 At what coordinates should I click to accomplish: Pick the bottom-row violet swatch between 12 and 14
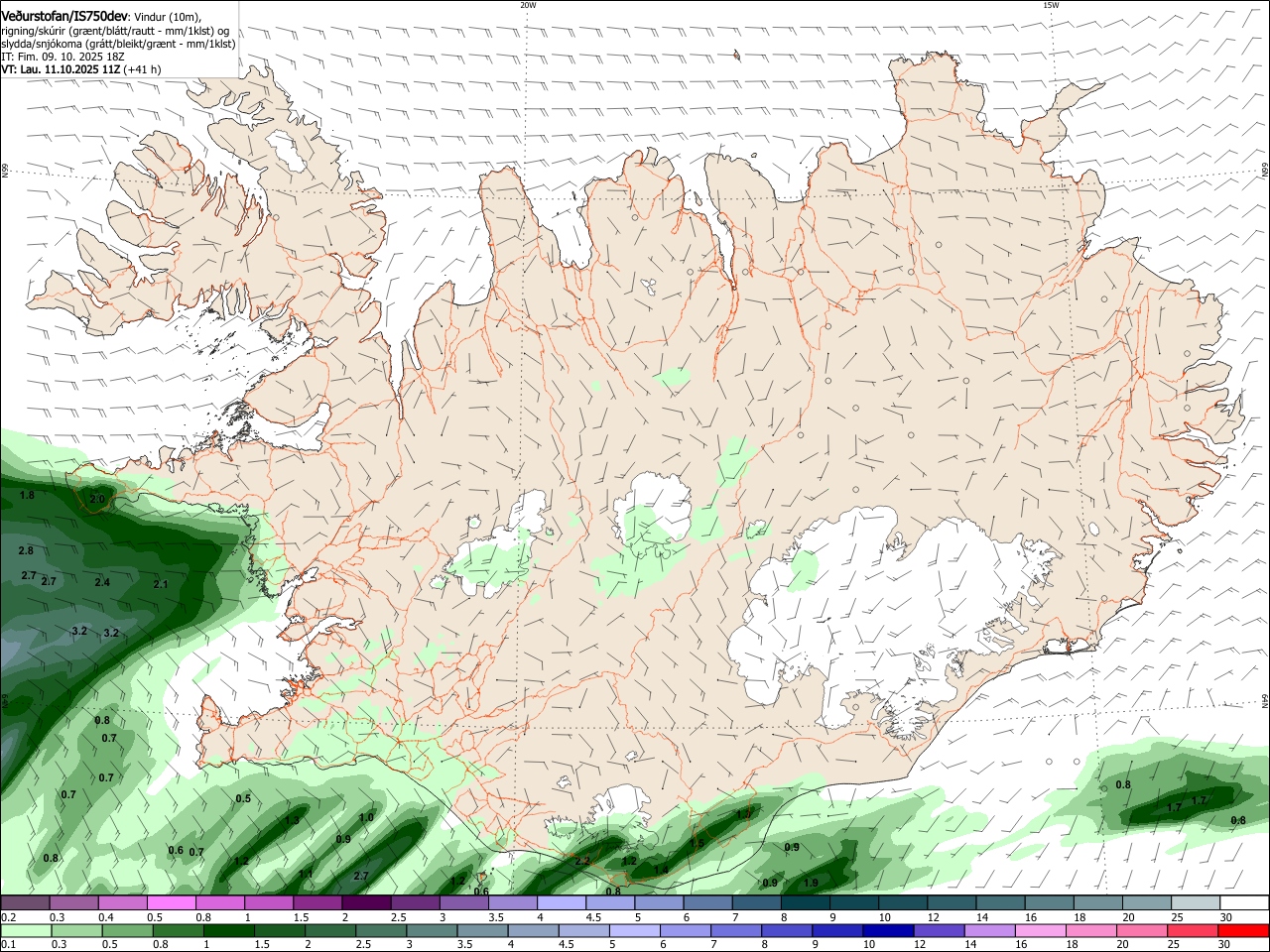pos(940,930)
